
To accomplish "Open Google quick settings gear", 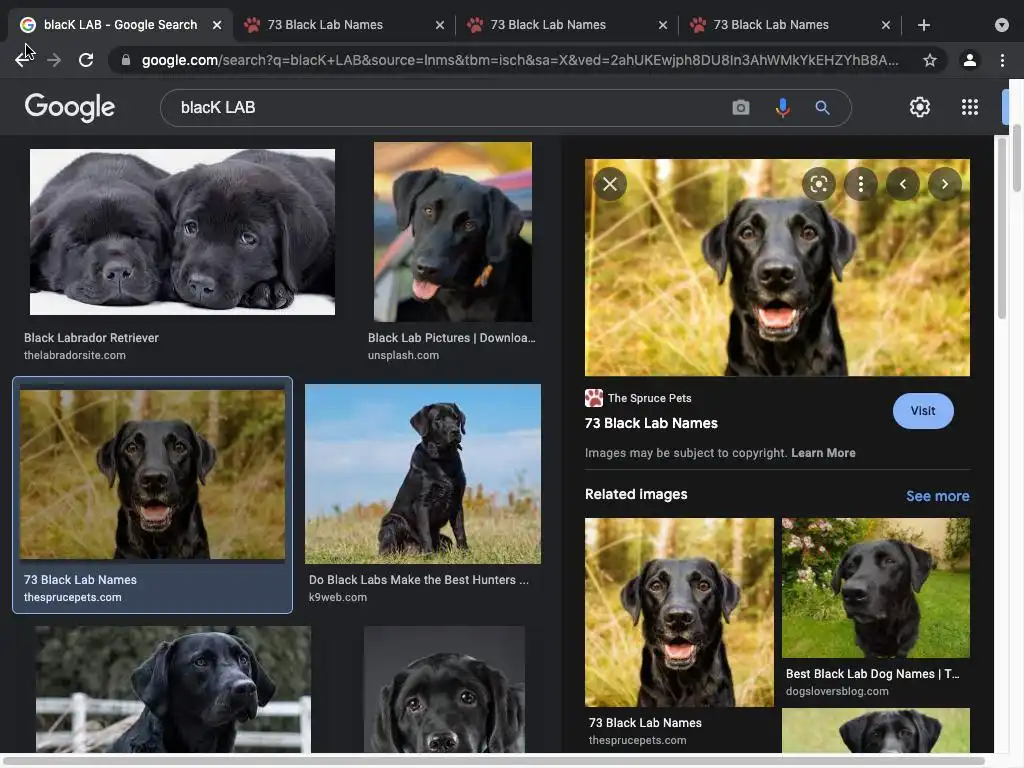I will point(920,107).
